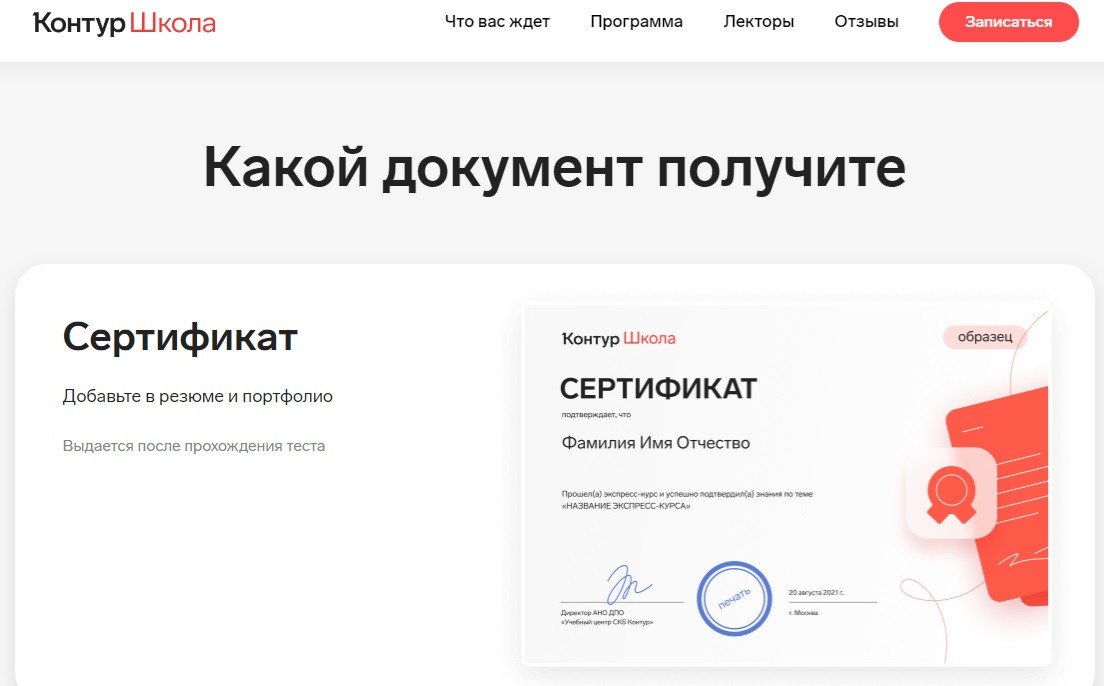Open the Контур Школа logo link
Screen dimensions: 1104x686
pyautogui.click(x=125, y=23)
